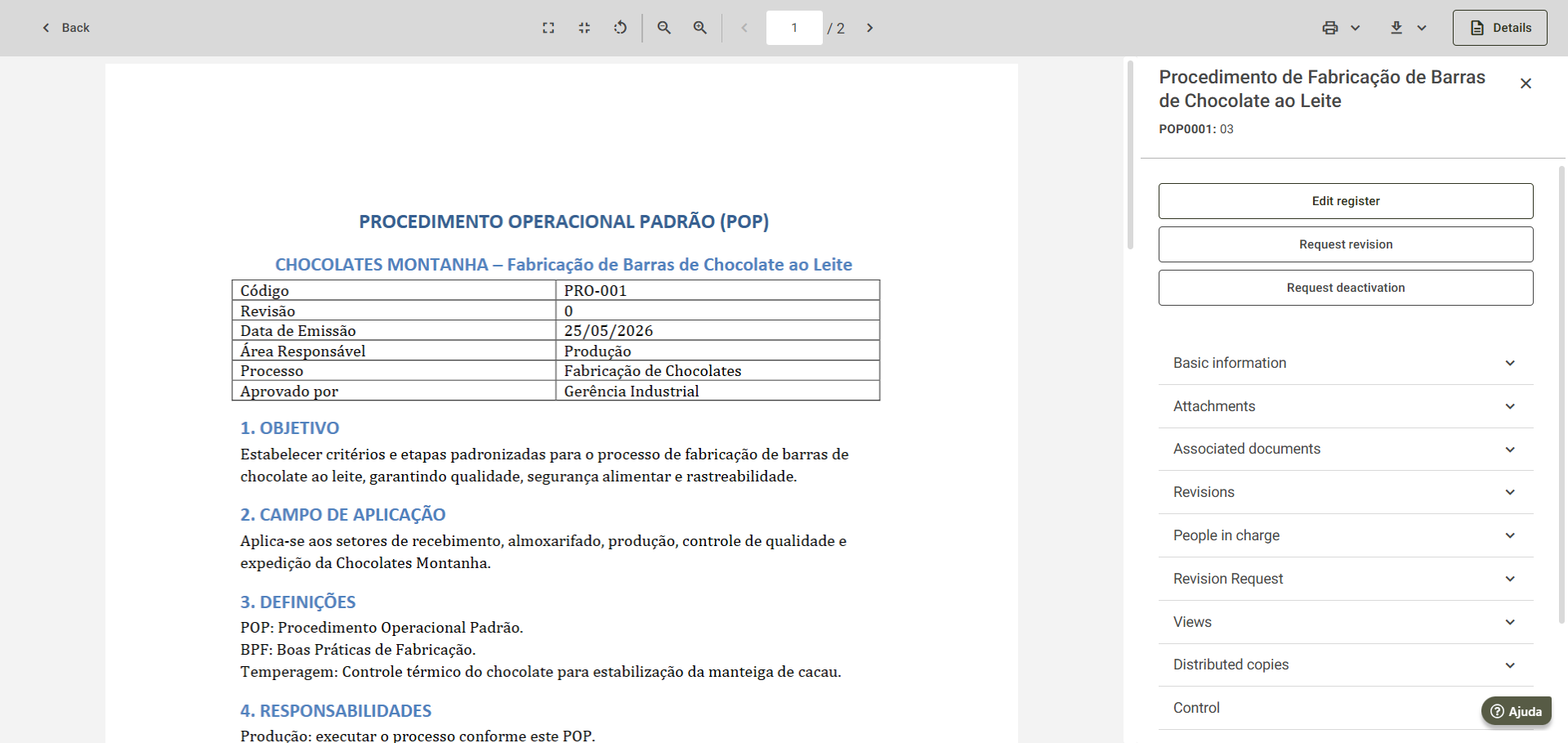Click the printer icon
The width and height of the screenshot is (1568, 743).
click(x=1330, y=28)
